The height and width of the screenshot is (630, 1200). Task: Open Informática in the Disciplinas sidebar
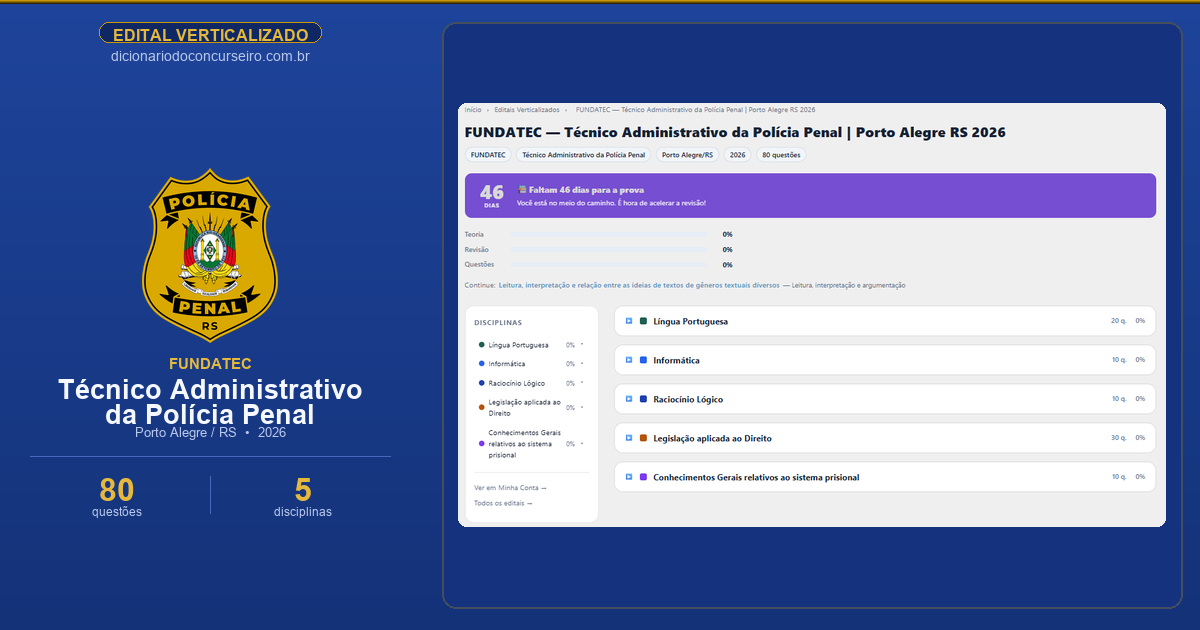(x=506, y=364)
